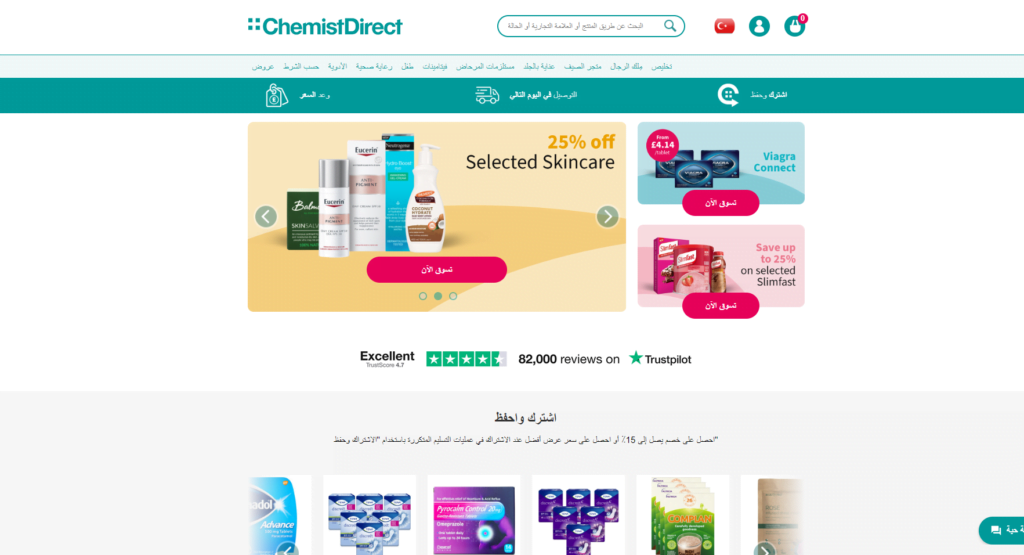
Task: Select the third carousel dot
Action: [453, 296]
